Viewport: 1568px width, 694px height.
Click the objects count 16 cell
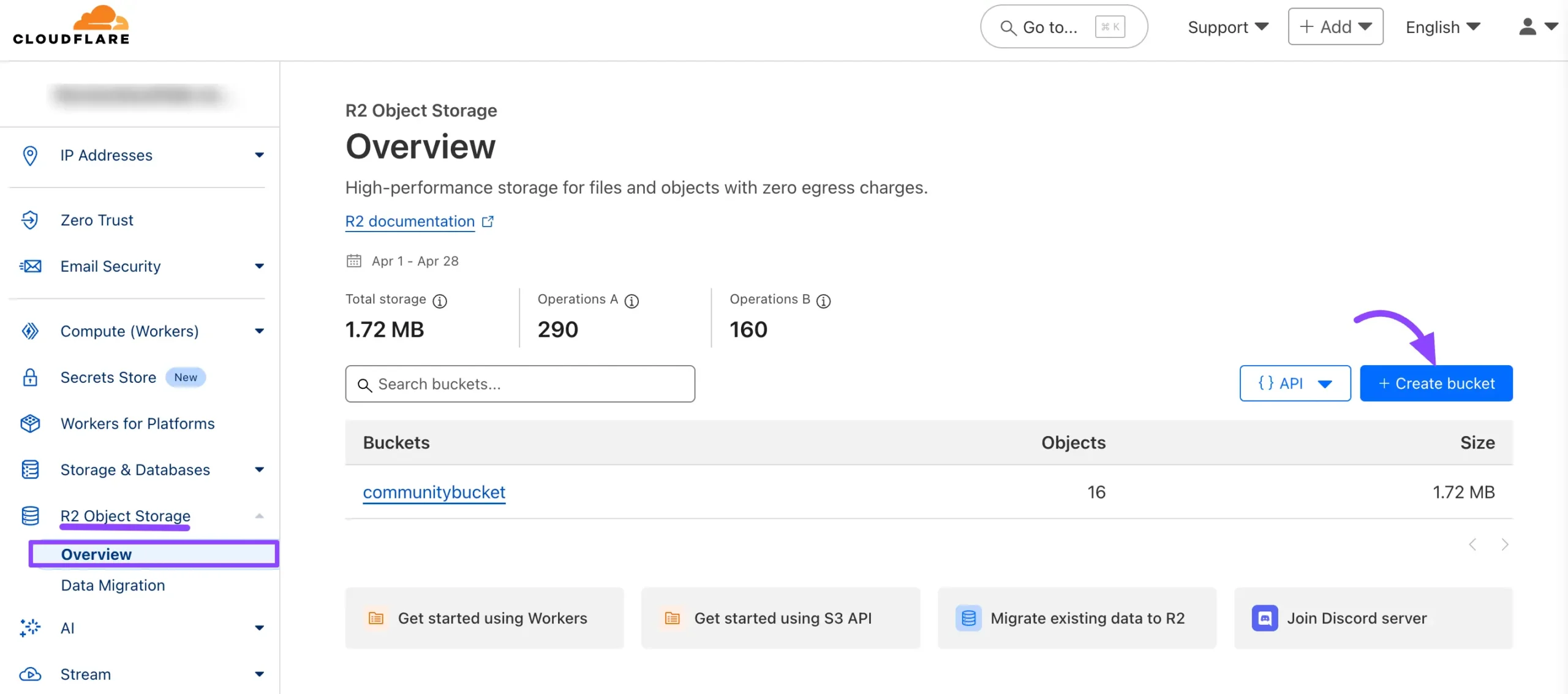click(1096, 492)
